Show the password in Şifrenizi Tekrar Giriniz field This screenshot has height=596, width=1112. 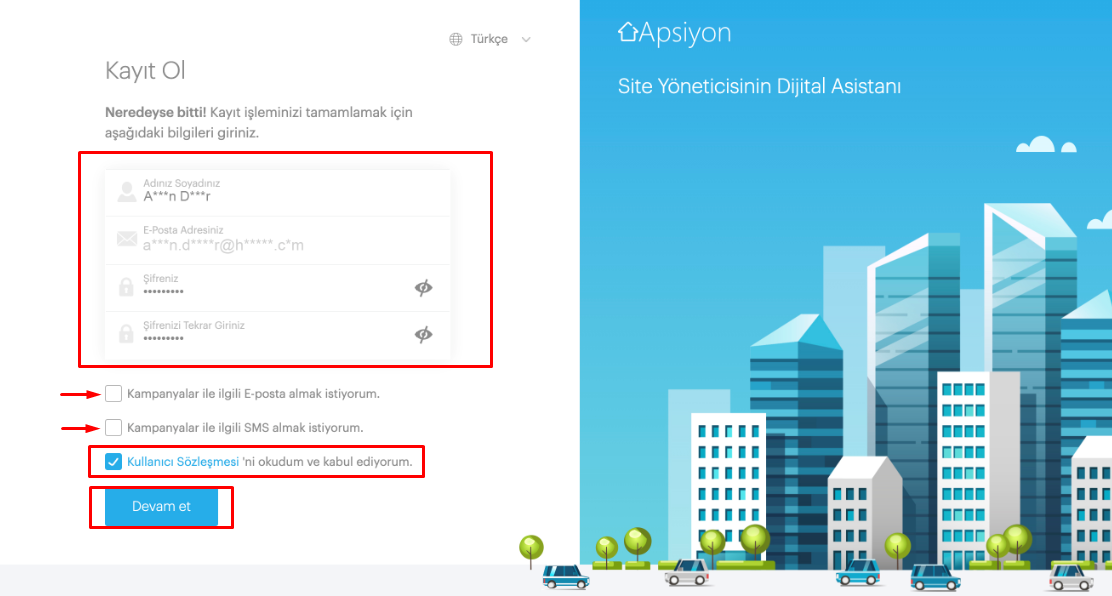pos(423,334)
